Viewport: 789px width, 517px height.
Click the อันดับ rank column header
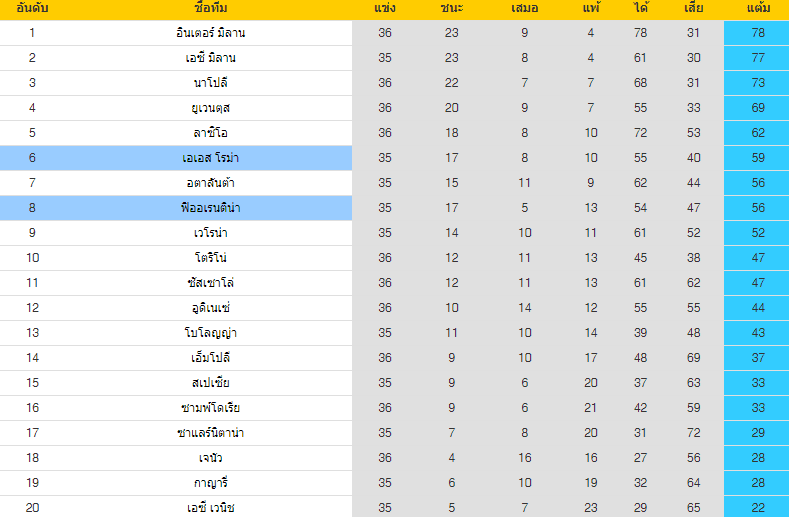coord(33,9)
